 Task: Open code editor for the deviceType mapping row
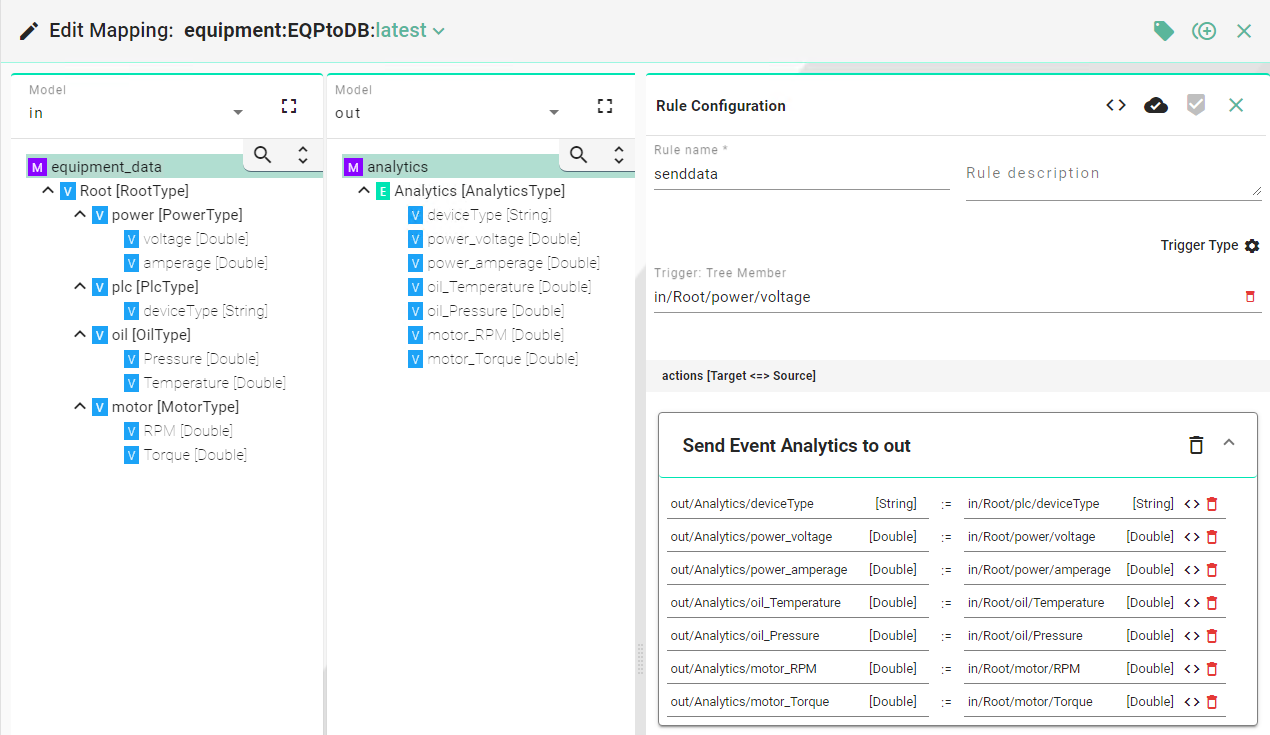pos(1193,503)
